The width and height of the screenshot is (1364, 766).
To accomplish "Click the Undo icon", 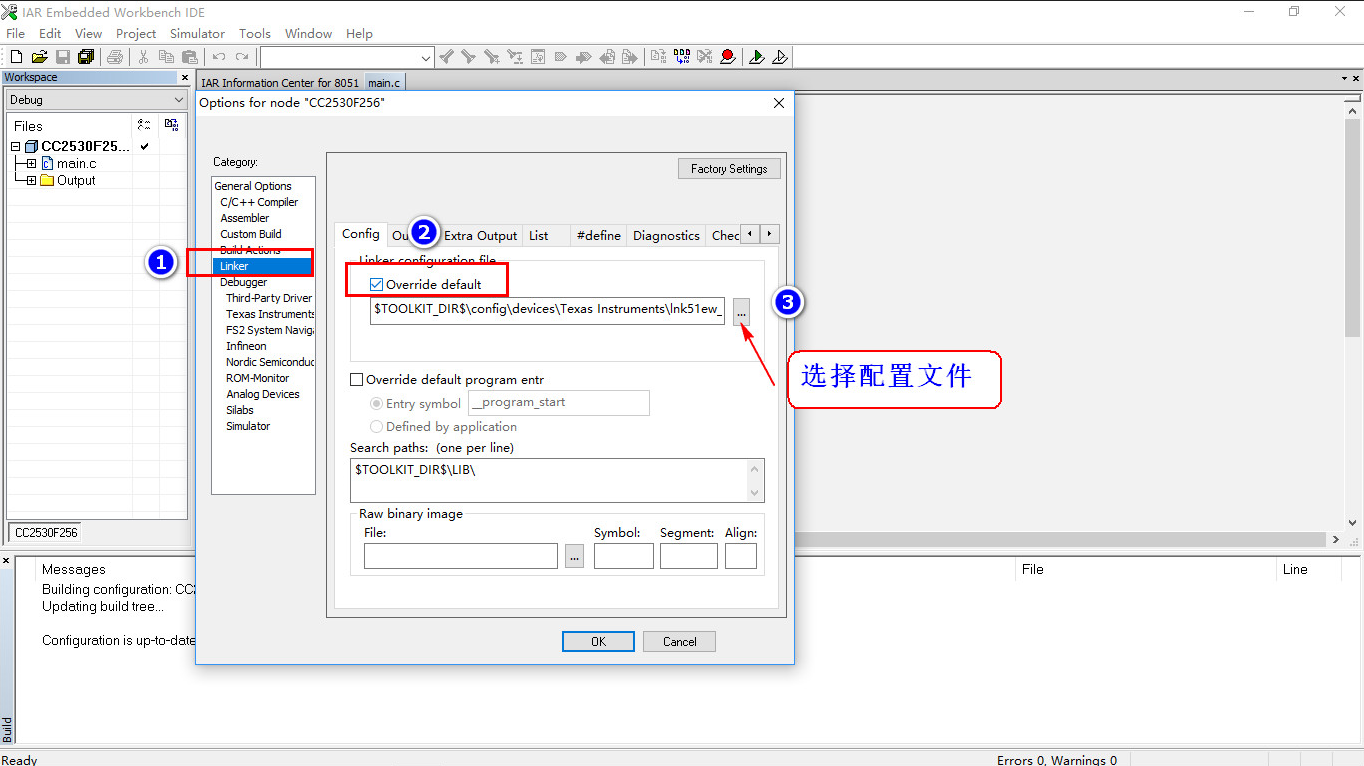I will [x=218, y=56].
